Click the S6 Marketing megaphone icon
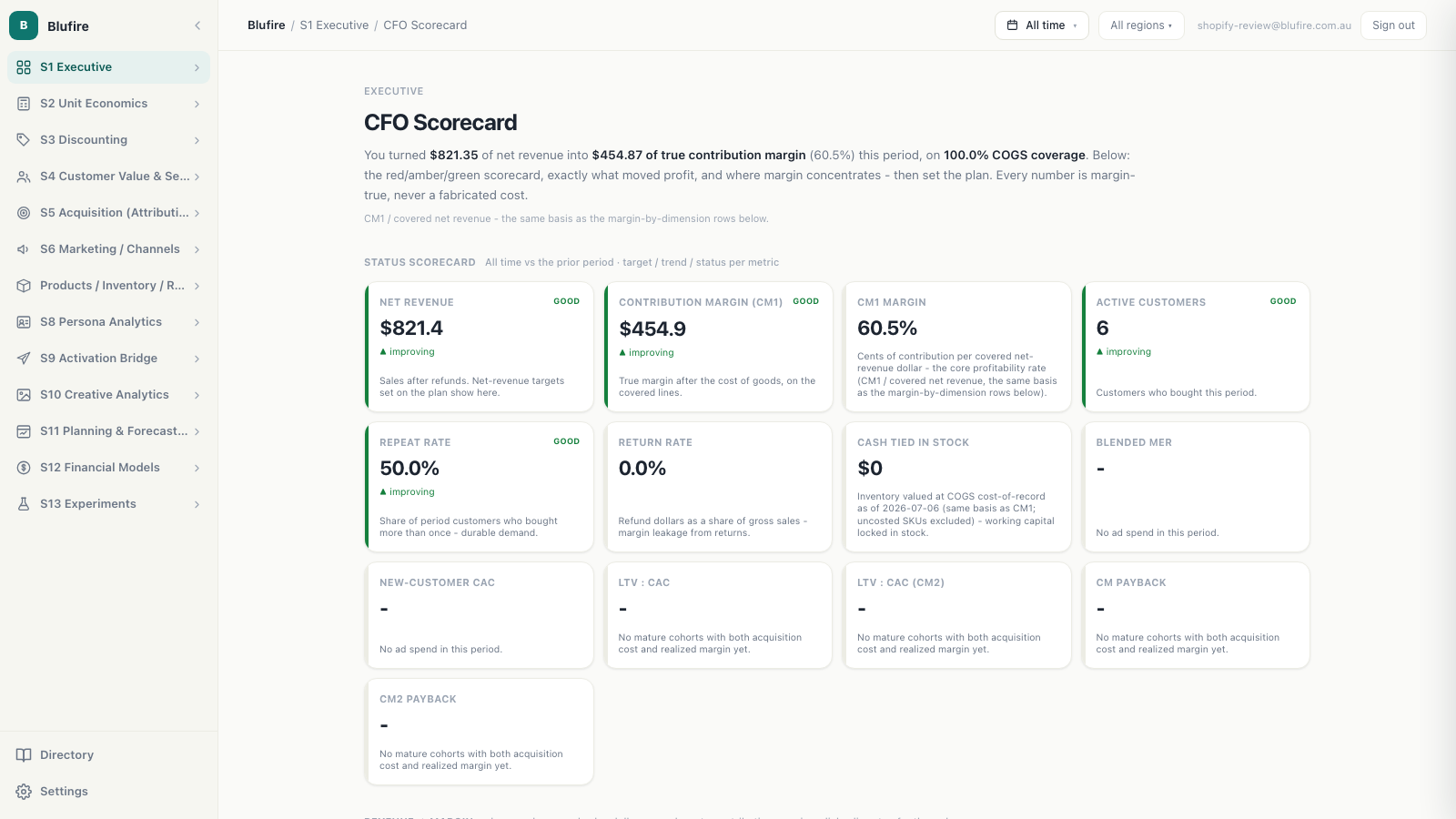 coord(24,249)
